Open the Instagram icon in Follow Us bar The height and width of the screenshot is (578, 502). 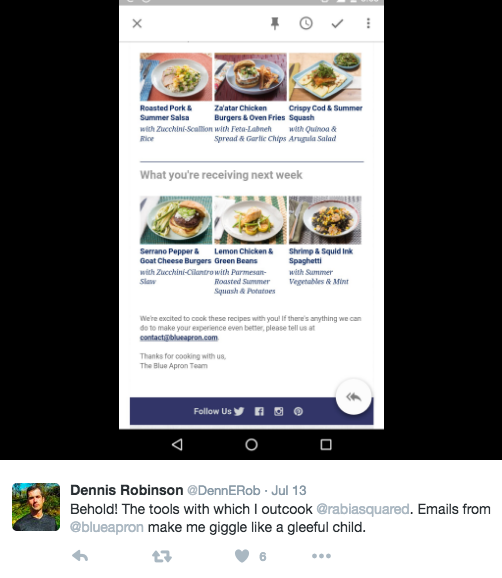pos(279,411)
